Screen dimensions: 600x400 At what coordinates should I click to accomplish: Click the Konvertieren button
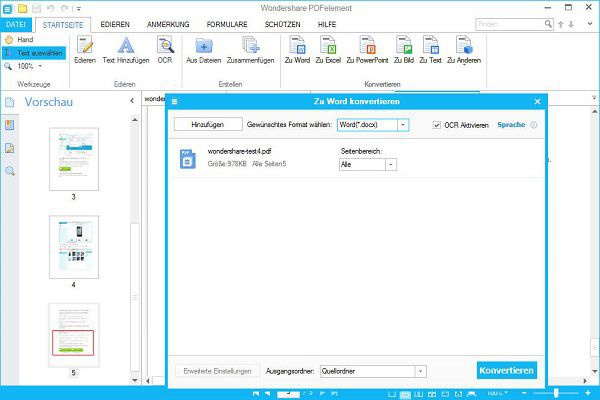point(507,371)
